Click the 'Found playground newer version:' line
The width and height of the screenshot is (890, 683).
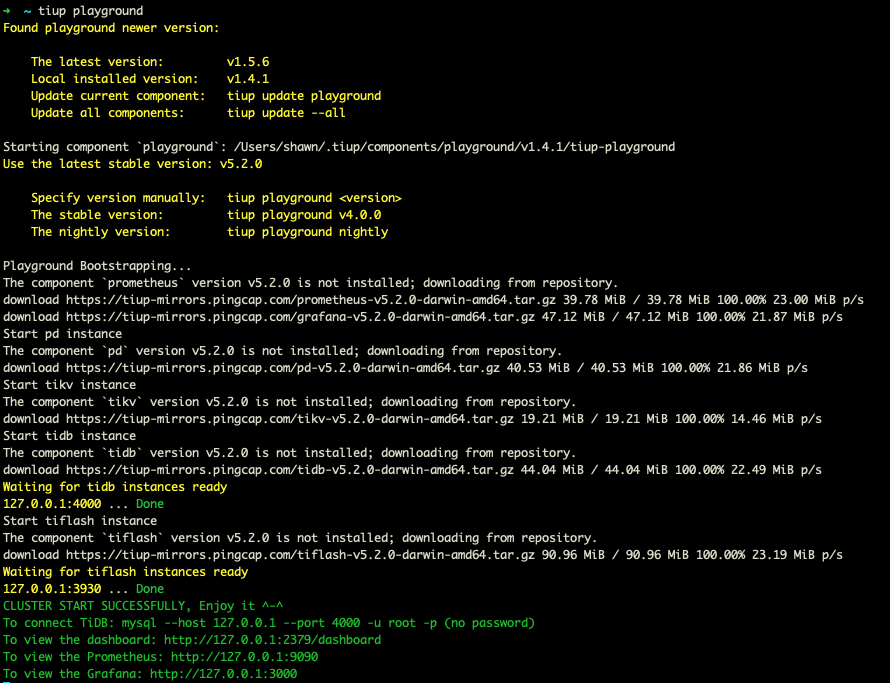[x=111, y=28]
